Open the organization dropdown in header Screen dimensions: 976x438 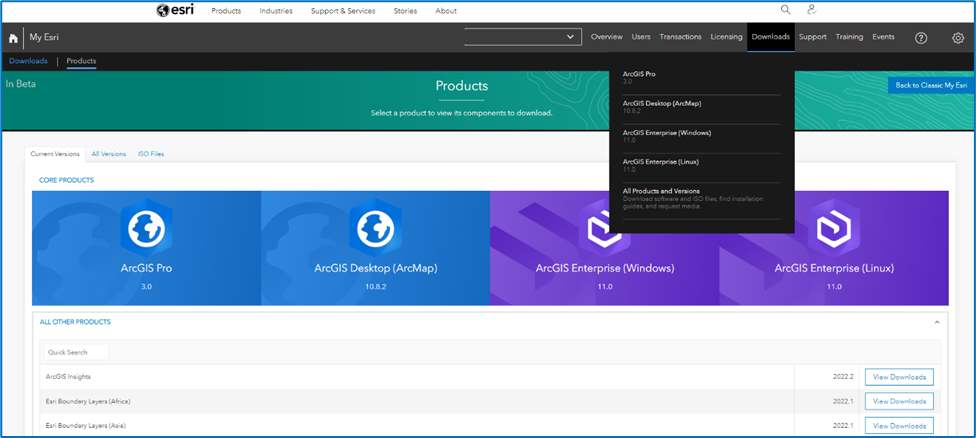click(x=523, y=37)
